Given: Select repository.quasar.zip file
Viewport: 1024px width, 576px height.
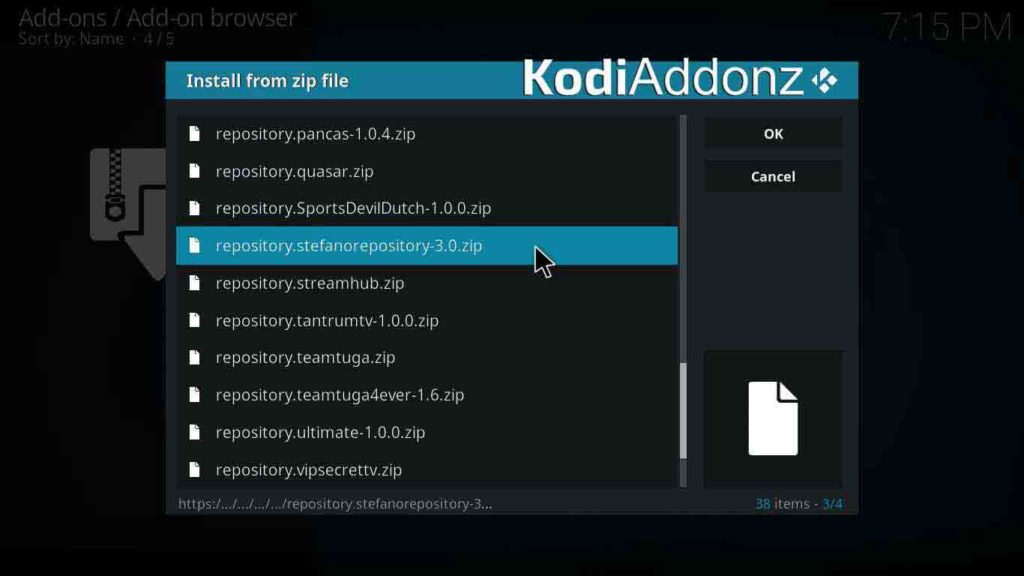Looking at the screenshot, I should click(427, 171).
